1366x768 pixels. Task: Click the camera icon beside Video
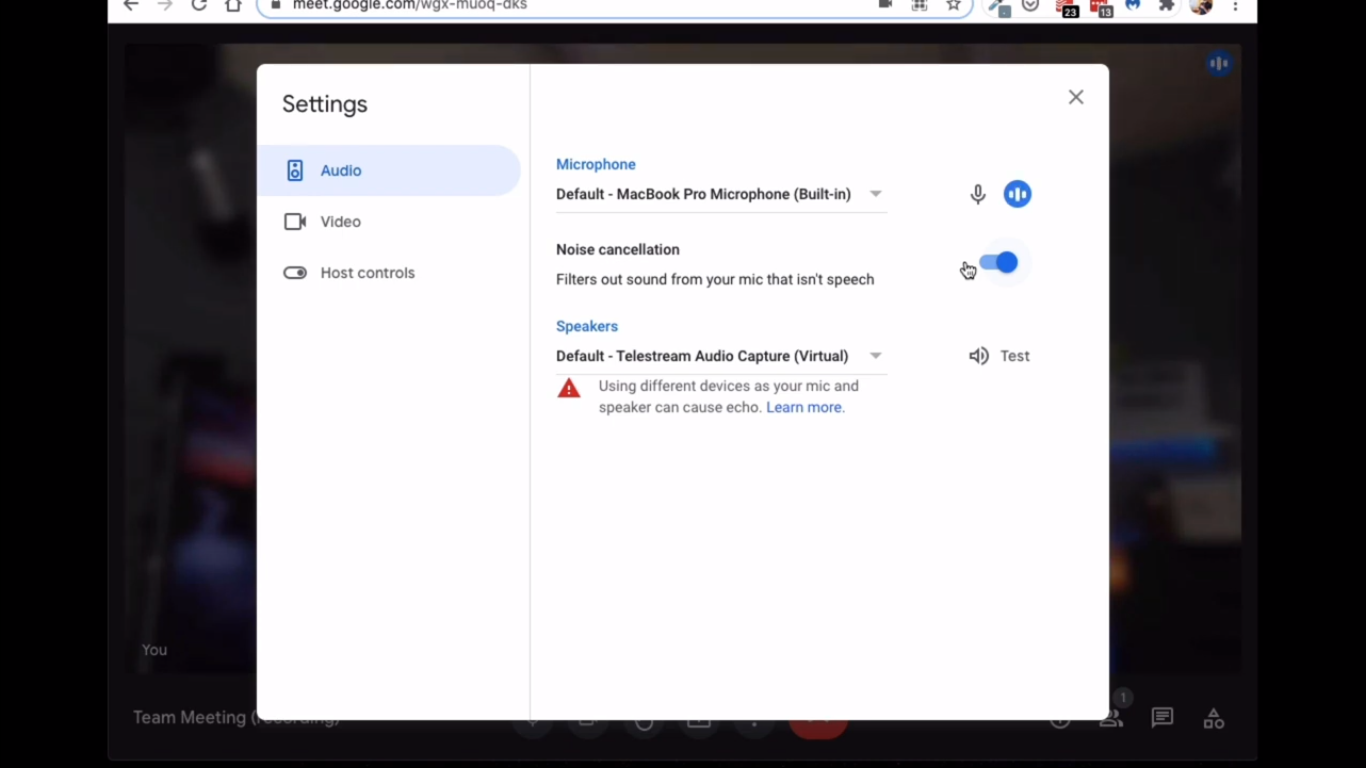295,222
